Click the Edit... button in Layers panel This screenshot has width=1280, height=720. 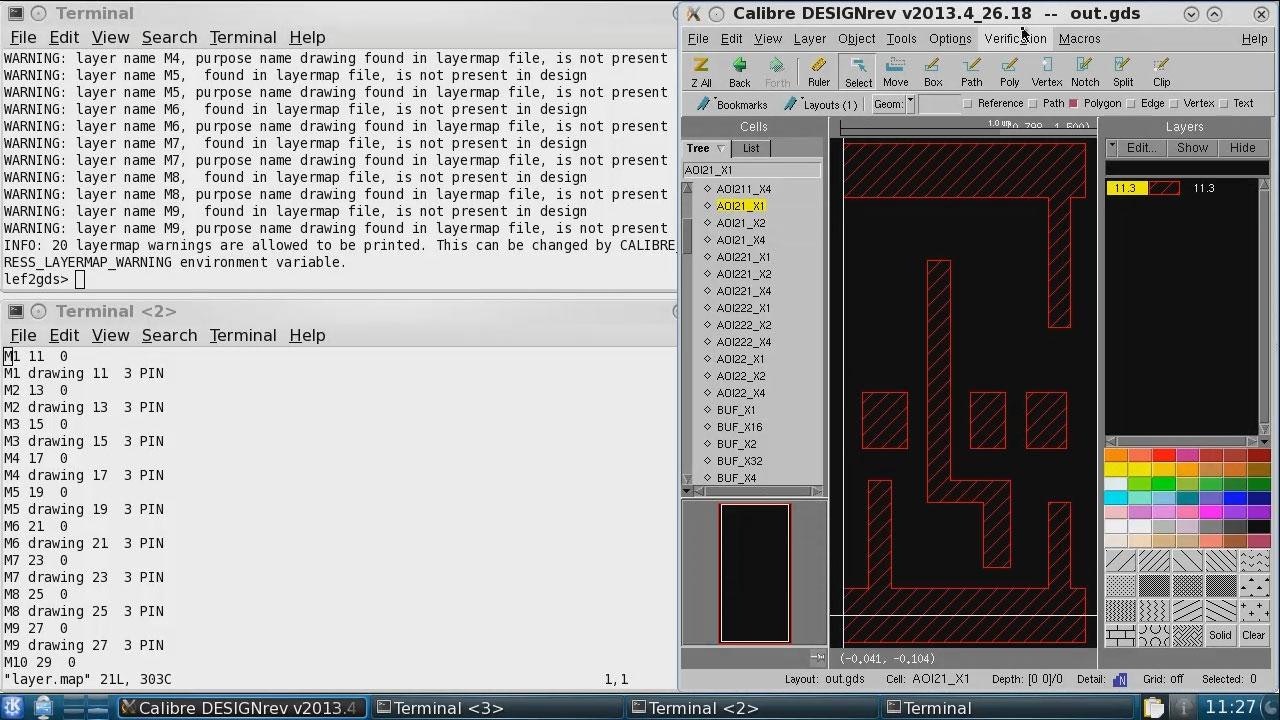coord(1141,147)
